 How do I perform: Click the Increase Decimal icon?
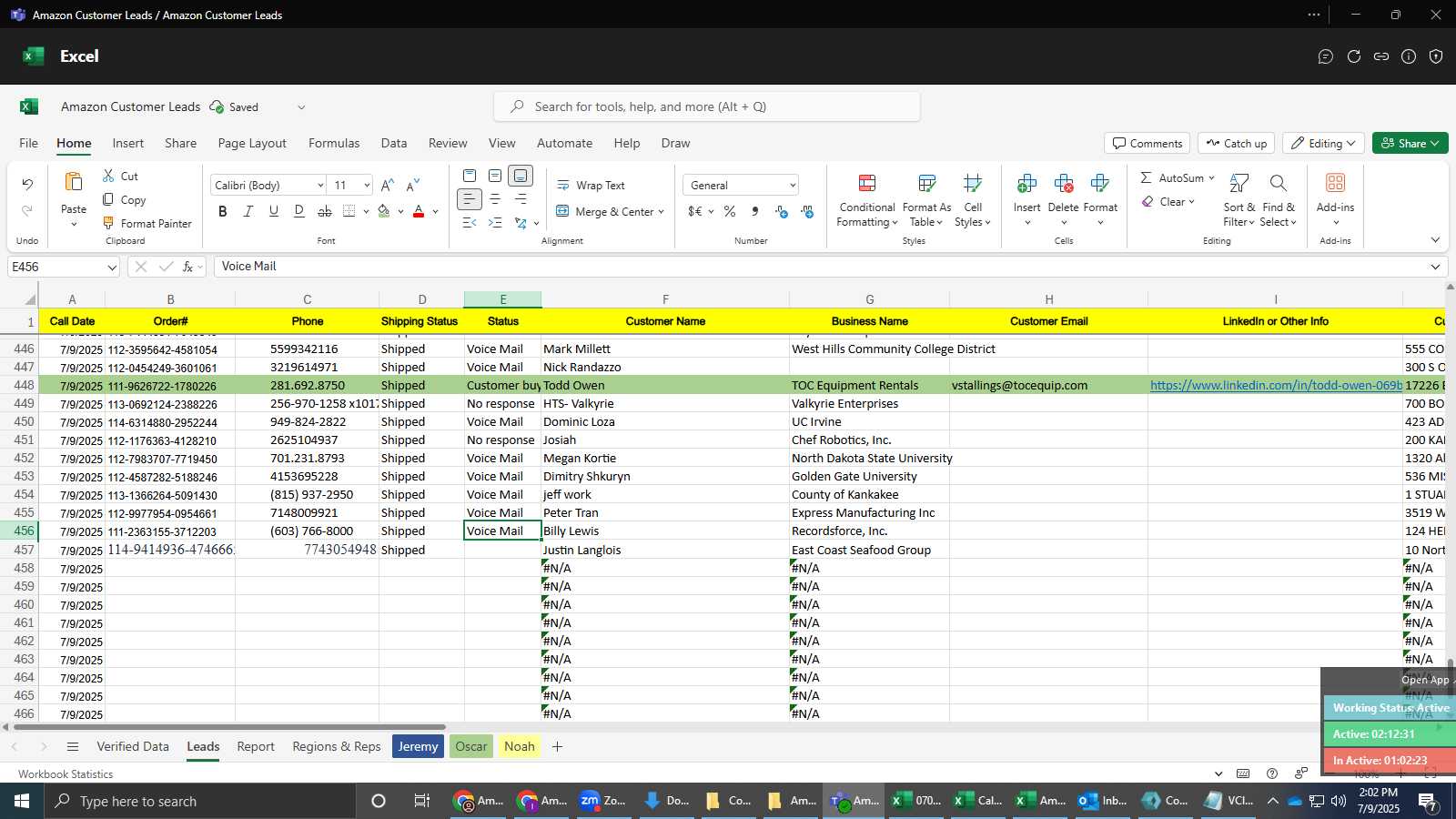782,211
